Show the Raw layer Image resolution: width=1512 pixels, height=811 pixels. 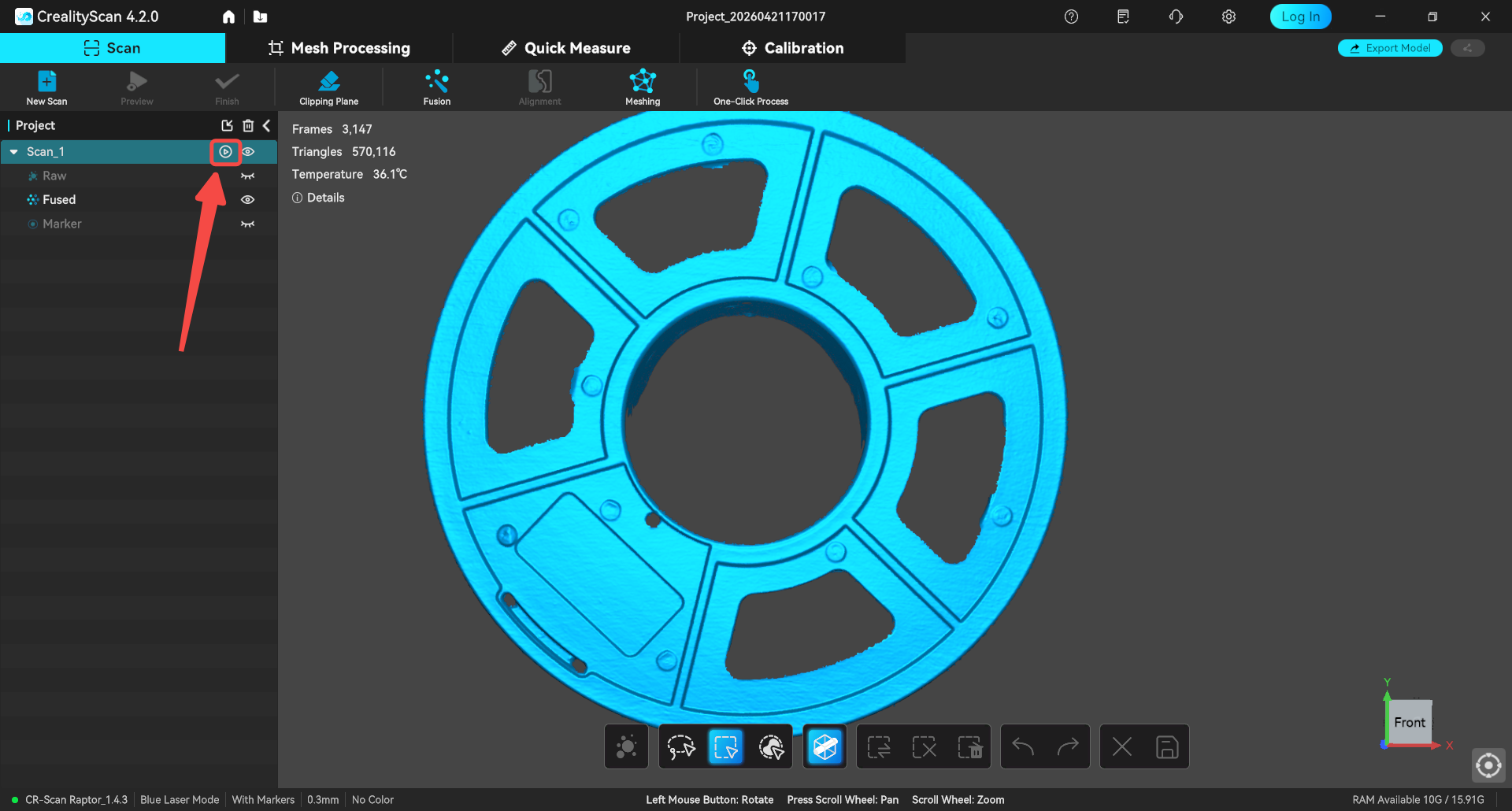247,176
